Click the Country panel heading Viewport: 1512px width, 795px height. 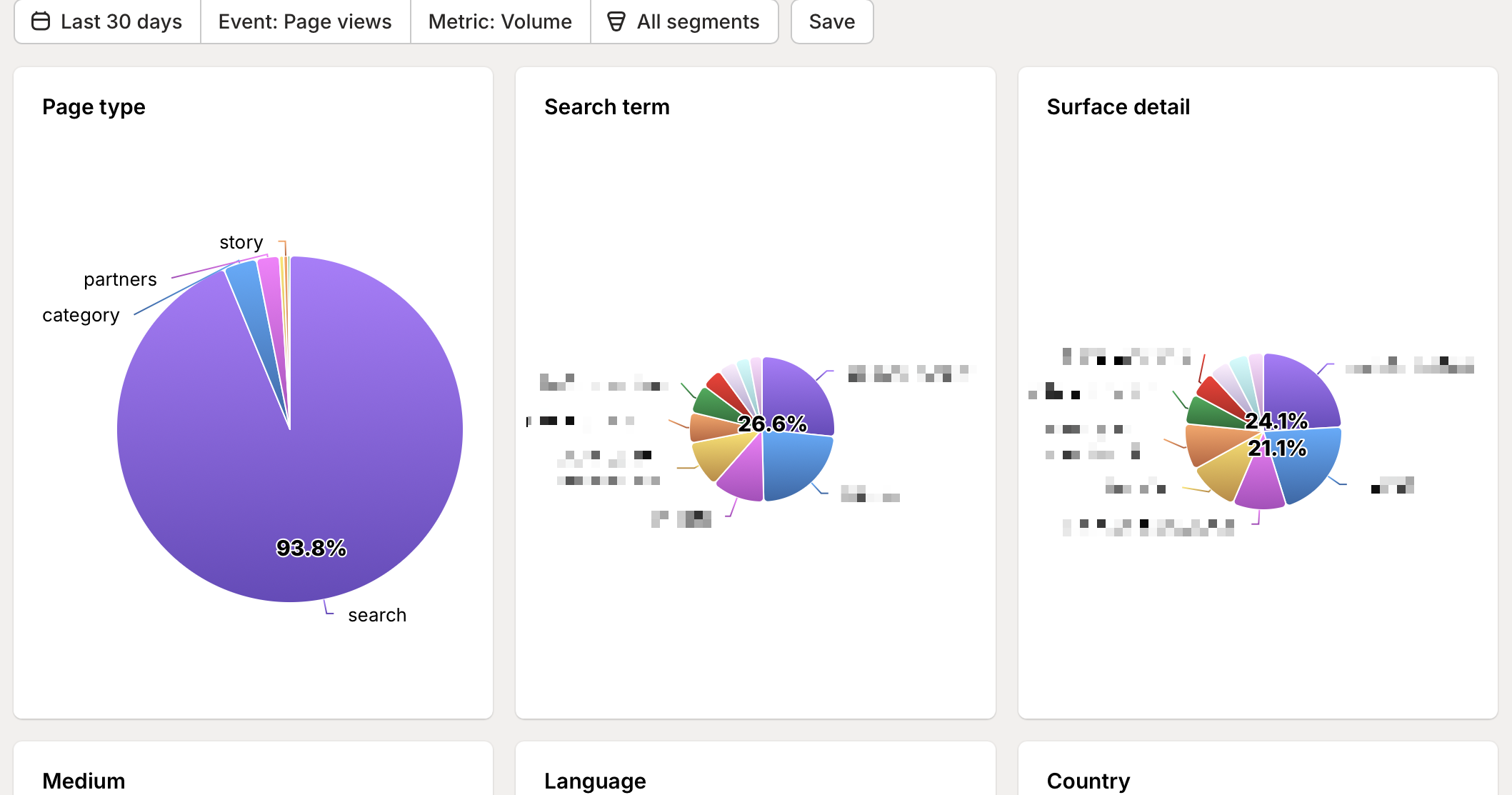1087,781
